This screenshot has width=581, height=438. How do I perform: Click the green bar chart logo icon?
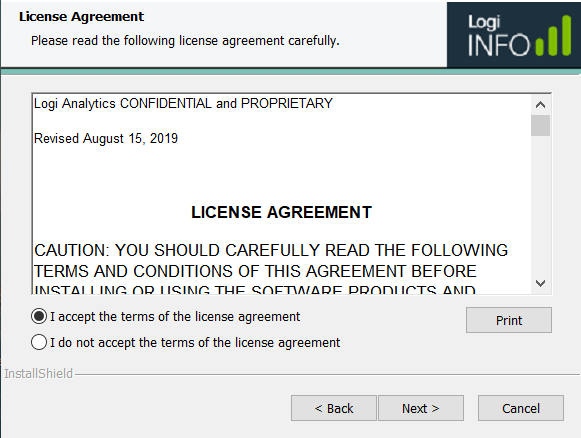coord(553,36)
